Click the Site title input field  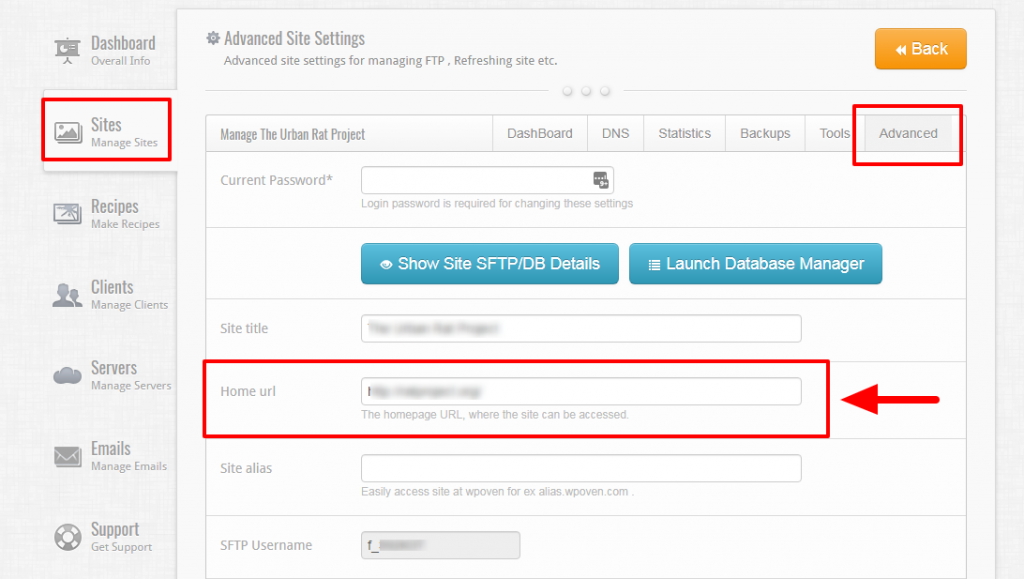581,328
